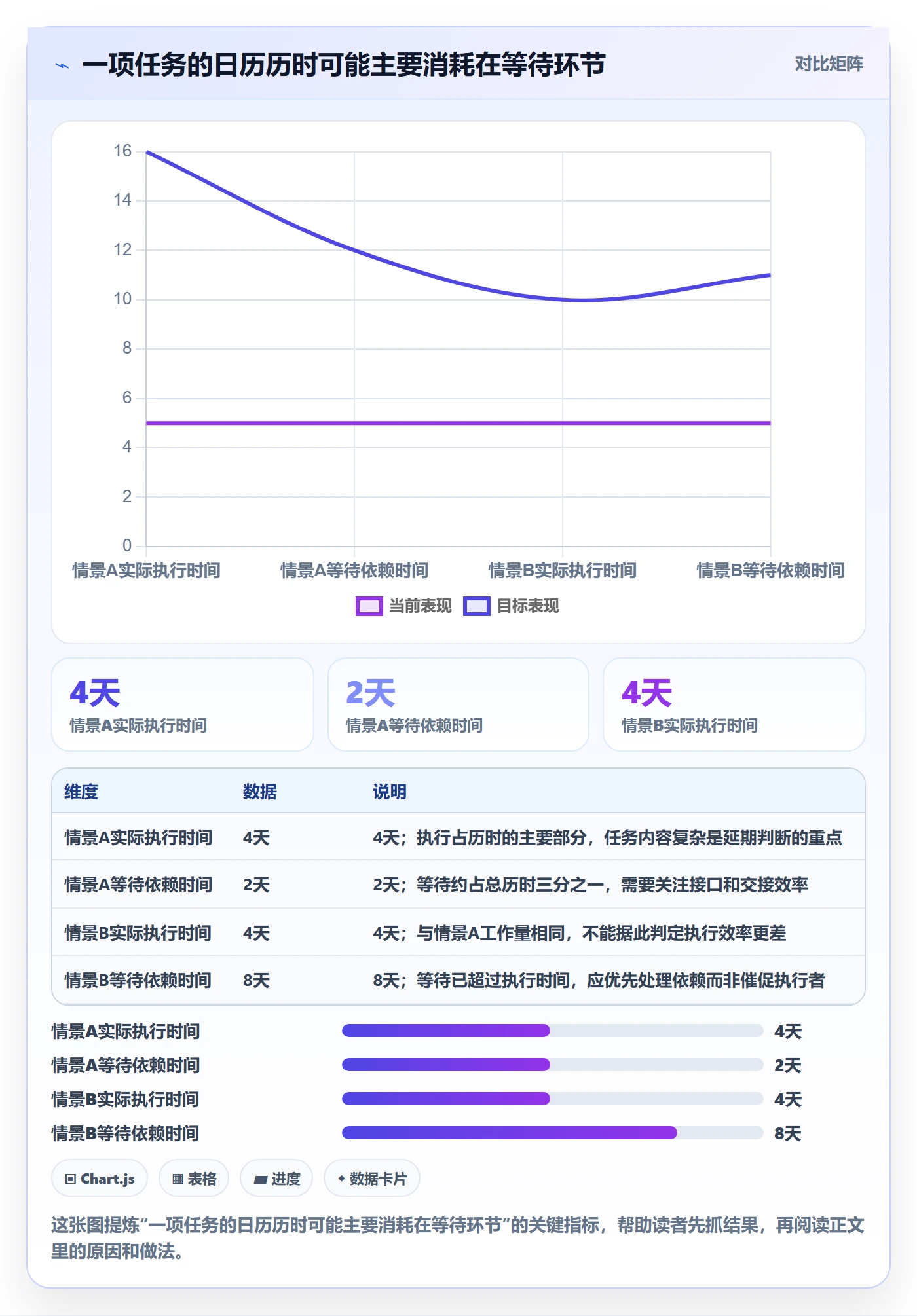Select the 4天 情景A实际执行时间 data card
The image size is (917, 1316).
coord(183,704)
